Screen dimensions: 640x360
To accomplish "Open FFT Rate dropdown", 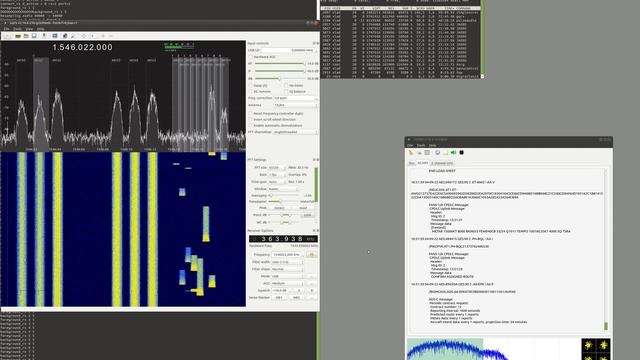I will (277, 175).
